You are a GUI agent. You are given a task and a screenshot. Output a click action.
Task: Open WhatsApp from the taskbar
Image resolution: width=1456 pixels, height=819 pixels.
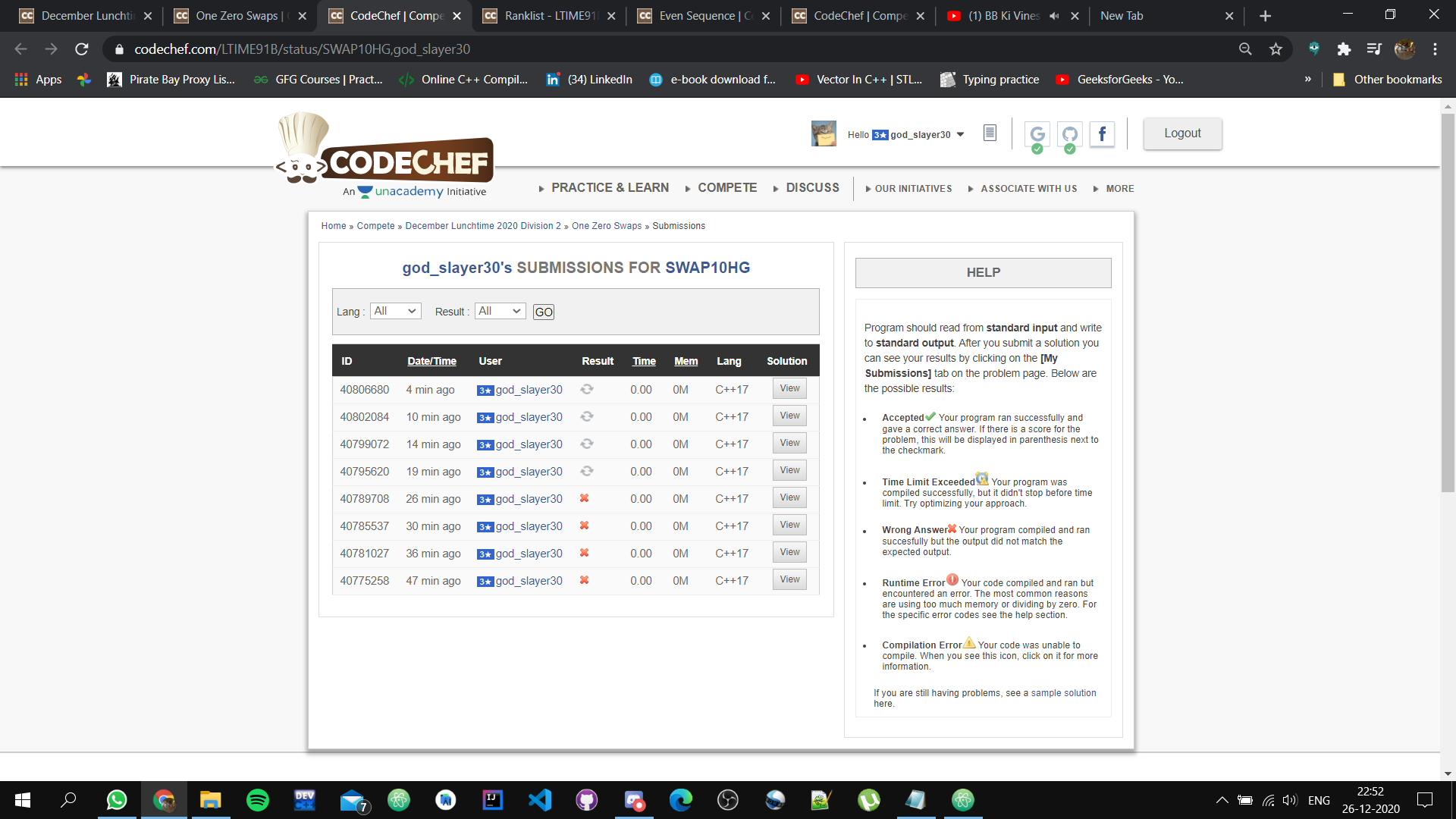(x=116, y=800)
